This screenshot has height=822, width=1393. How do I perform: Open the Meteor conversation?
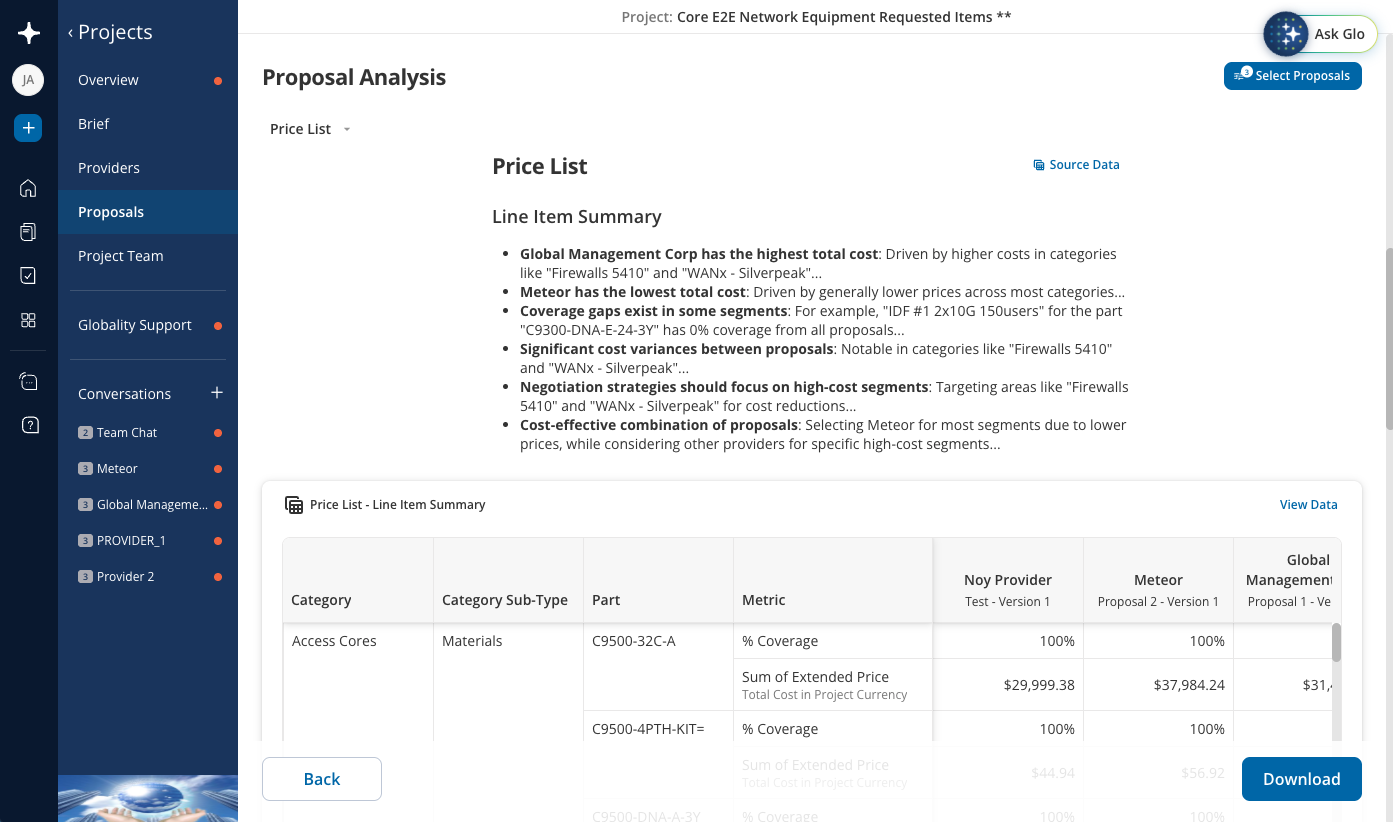pyautogui.click(x=148, y=469)
